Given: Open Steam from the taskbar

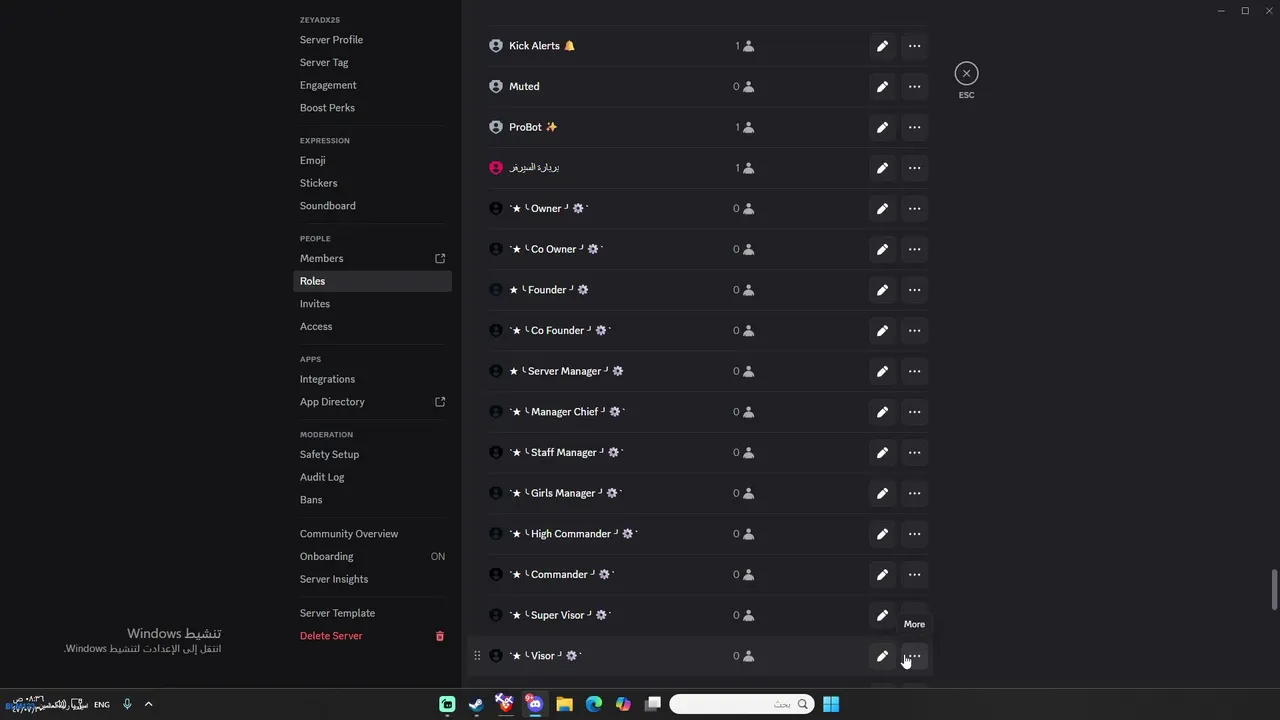Looking at the screenshot, I should pos(477,704).
